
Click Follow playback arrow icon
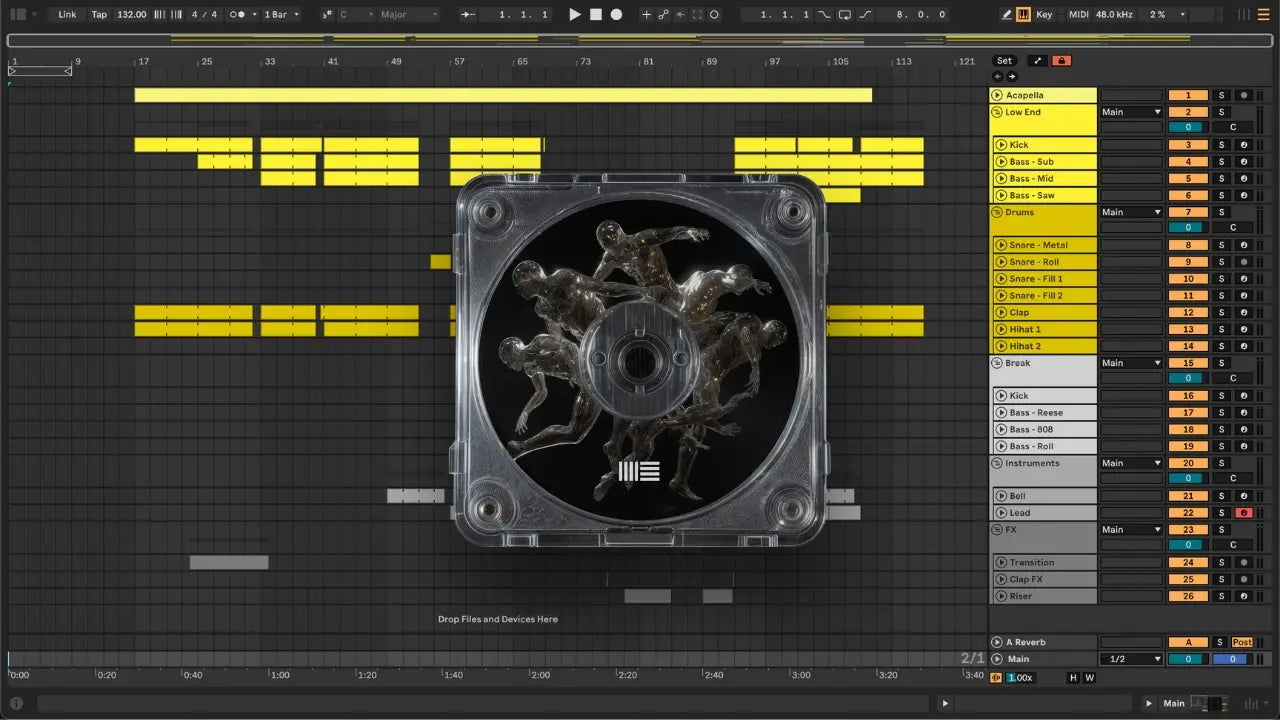(468, 15)
